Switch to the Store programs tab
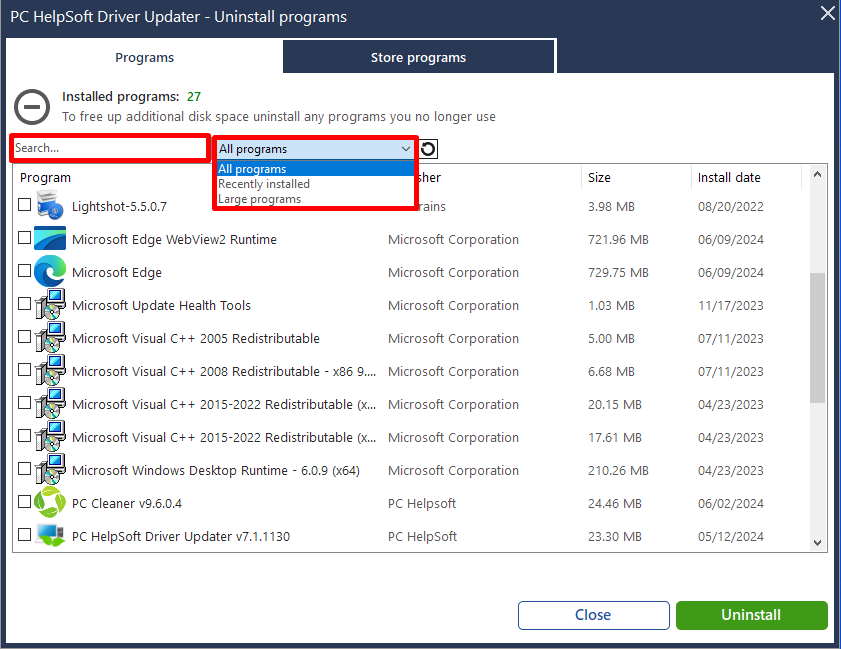Image resolution: width=841 pixels, height=649 pixels. point(418,57)
